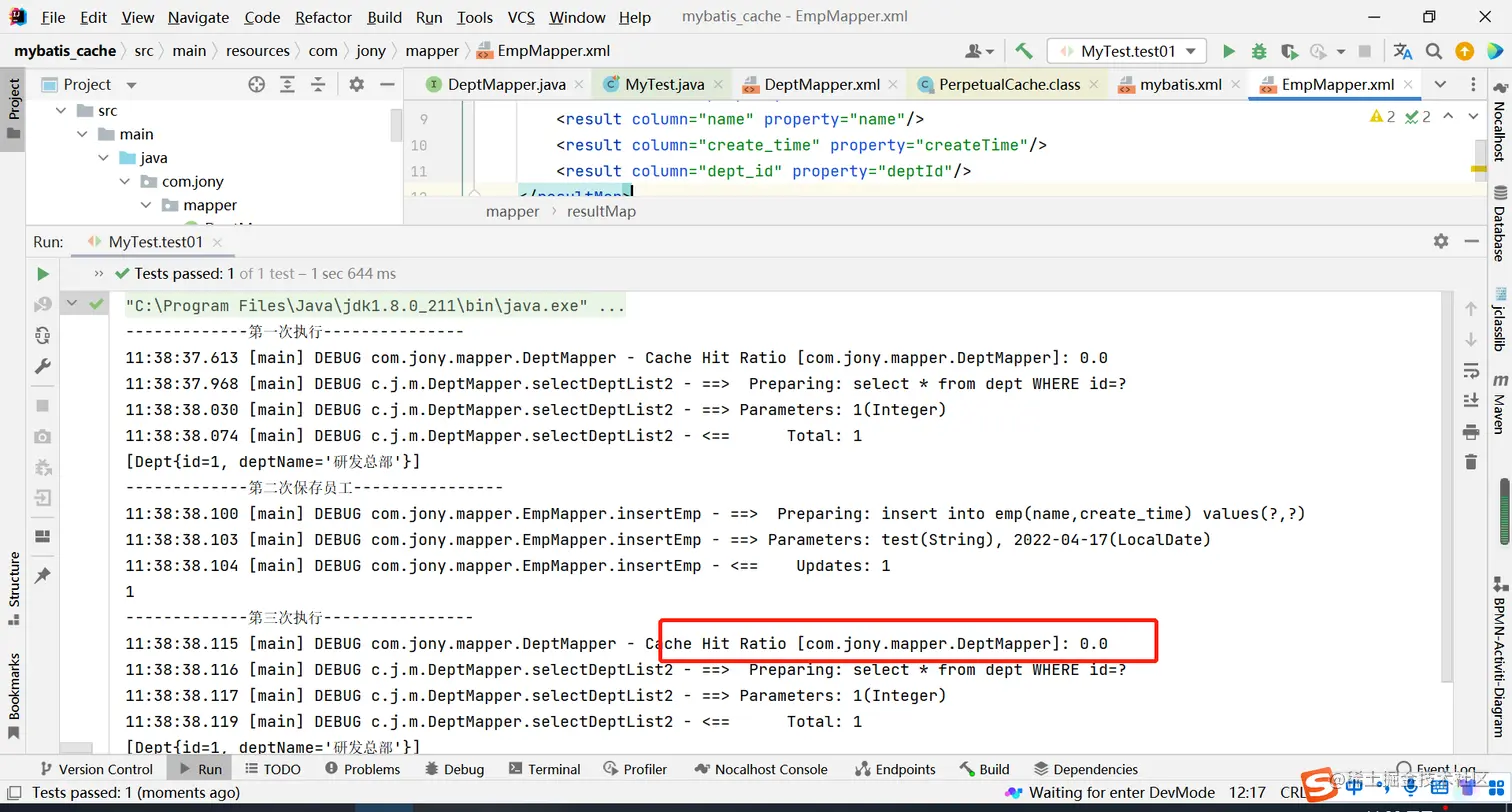Open the Nocalhost Console tool window
Image resolution: width=1512 pixels, height=812 pixels.
click(760, 769)
